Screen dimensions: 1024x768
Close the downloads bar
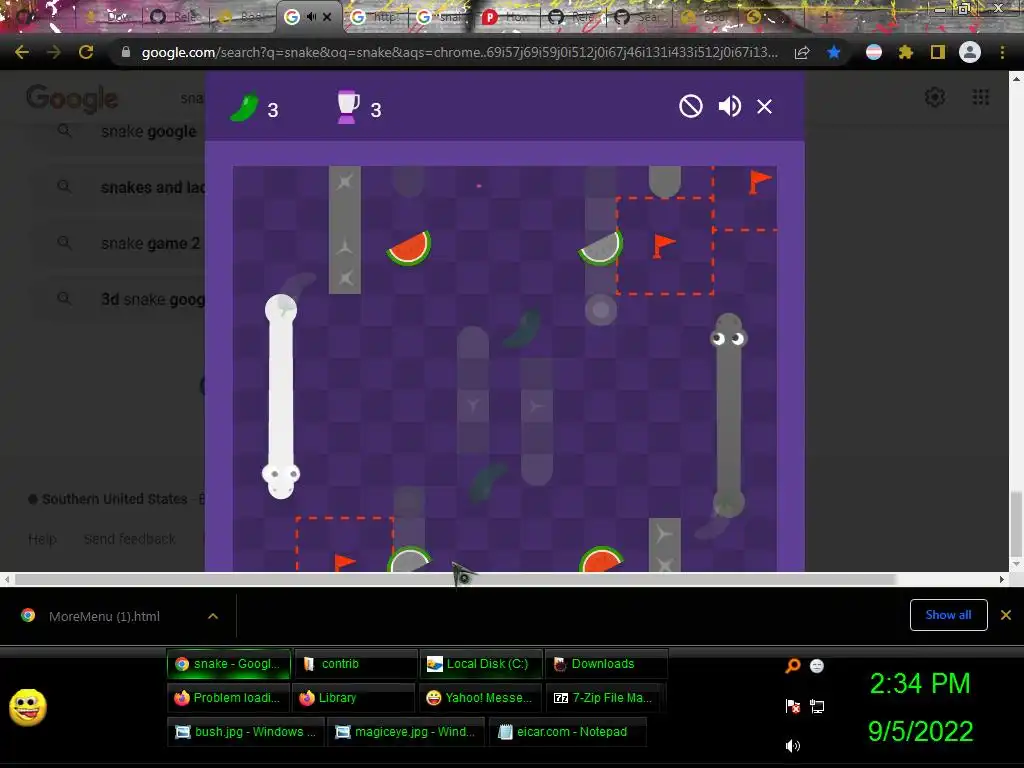pos(1006,615)
